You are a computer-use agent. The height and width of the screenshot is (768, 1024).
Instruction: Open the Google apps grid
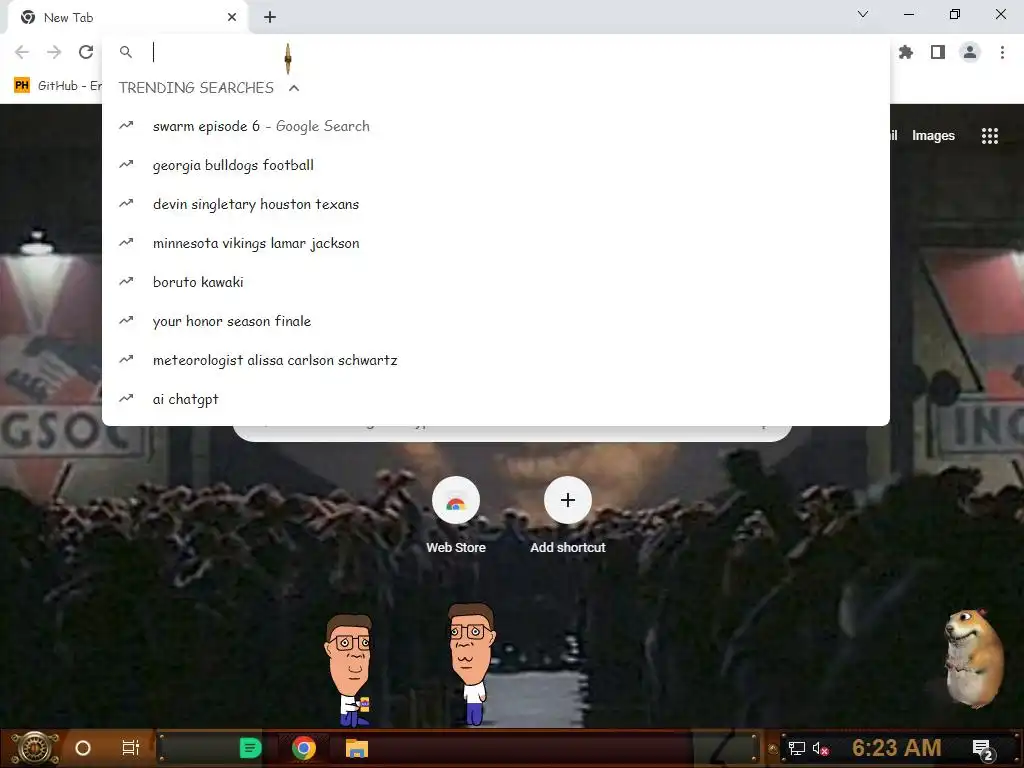[990, 136]
